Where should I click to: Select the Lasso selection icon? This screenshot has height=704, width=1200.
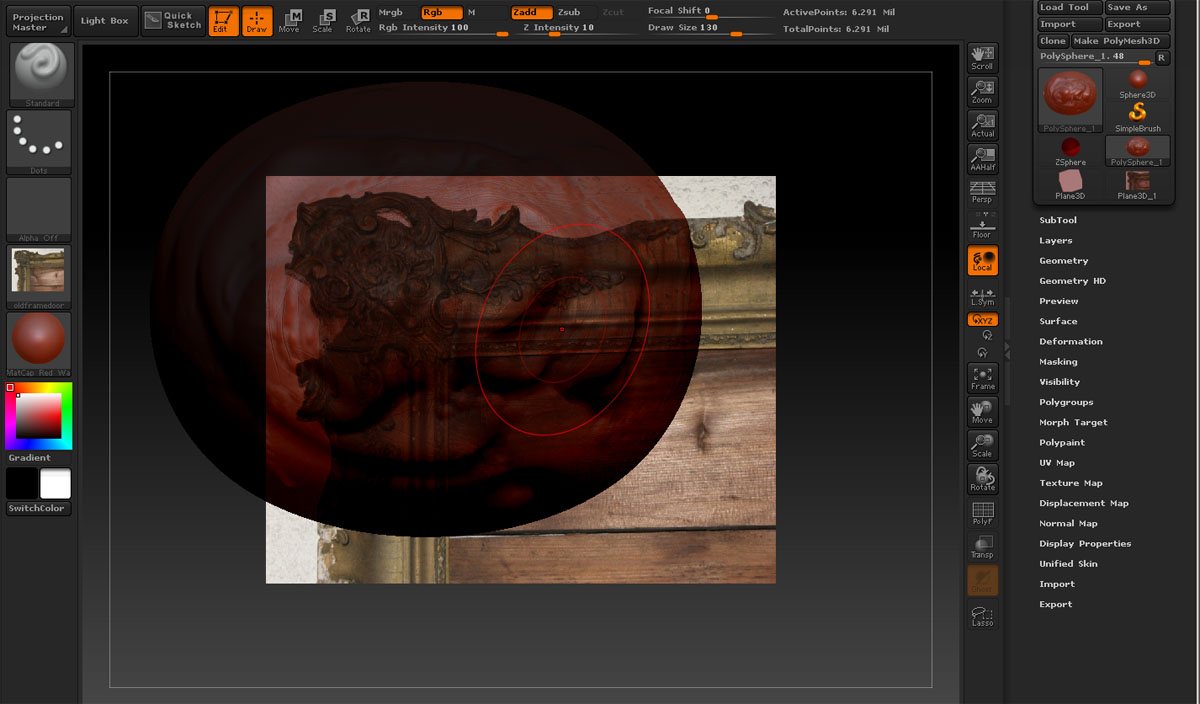click(982, 615)
